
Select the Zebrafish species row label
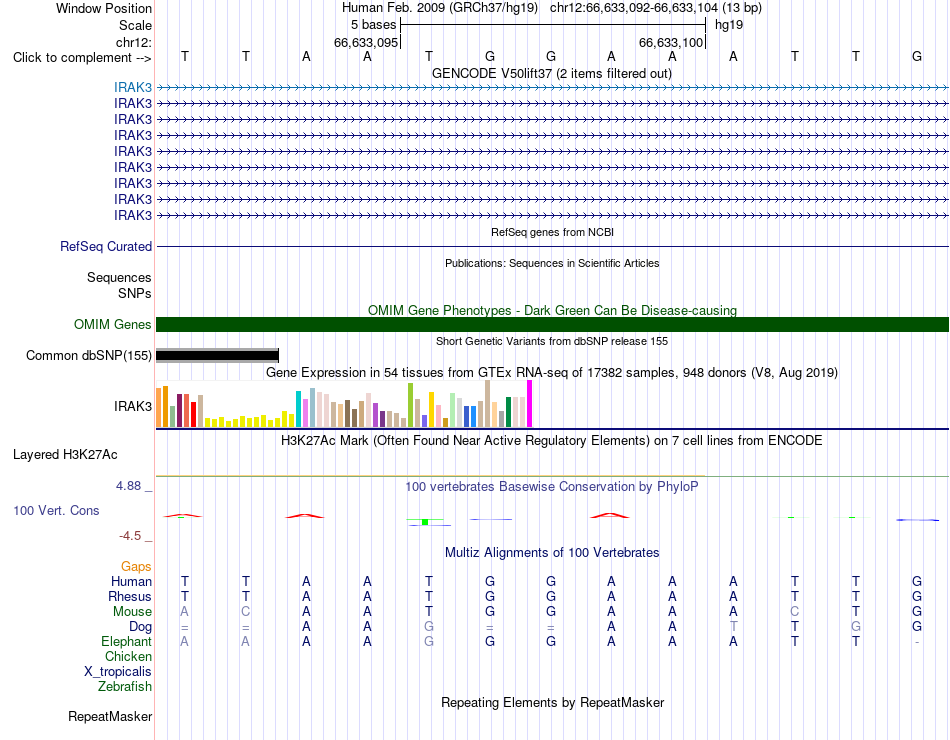125,687
